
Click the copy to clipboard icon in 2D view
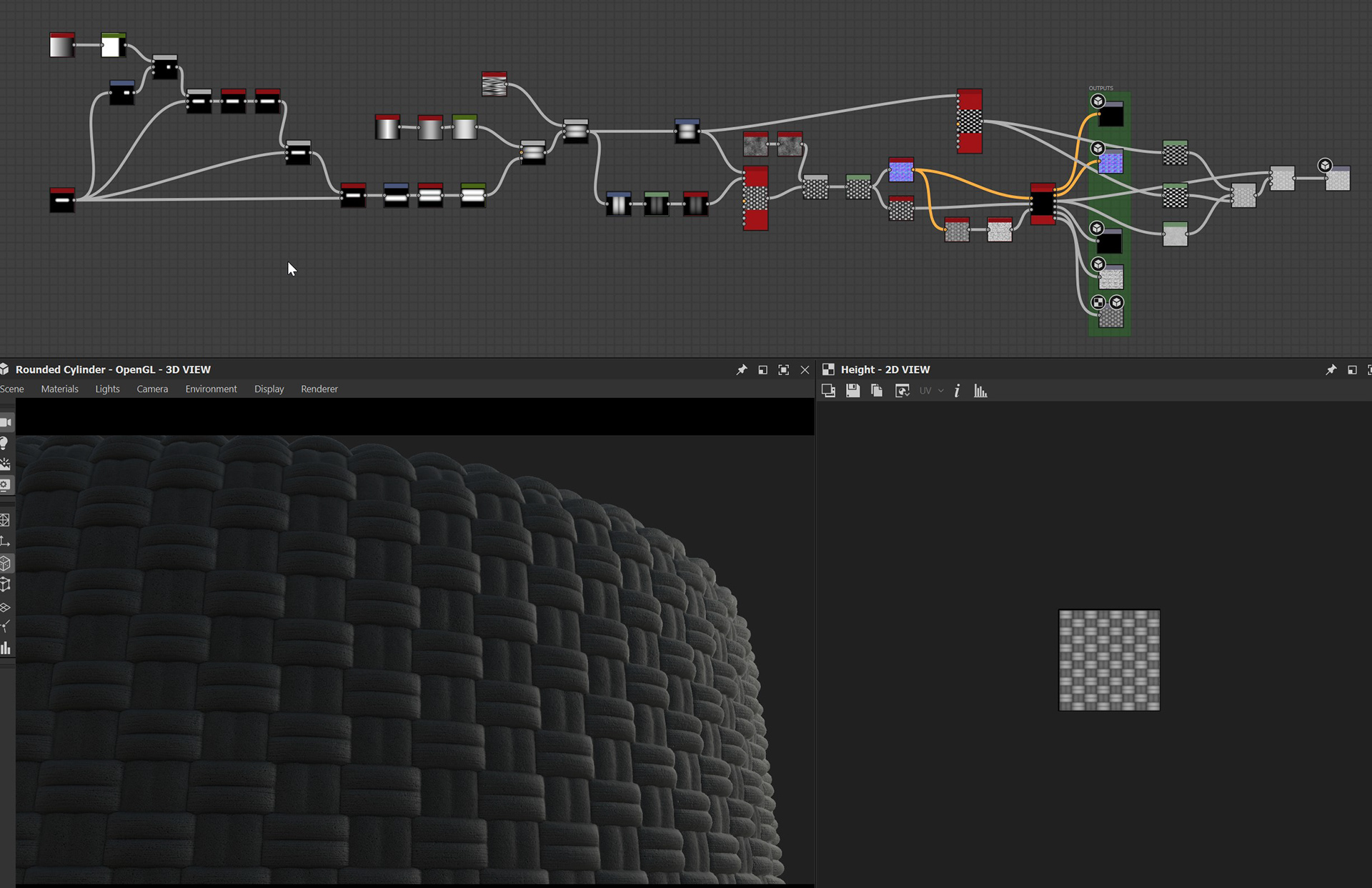point(877,391)
